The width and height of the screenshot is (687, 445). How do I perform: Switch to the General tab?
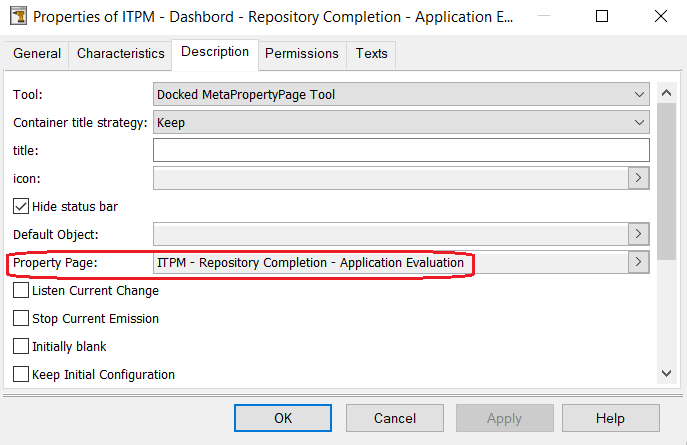point(37,54)
